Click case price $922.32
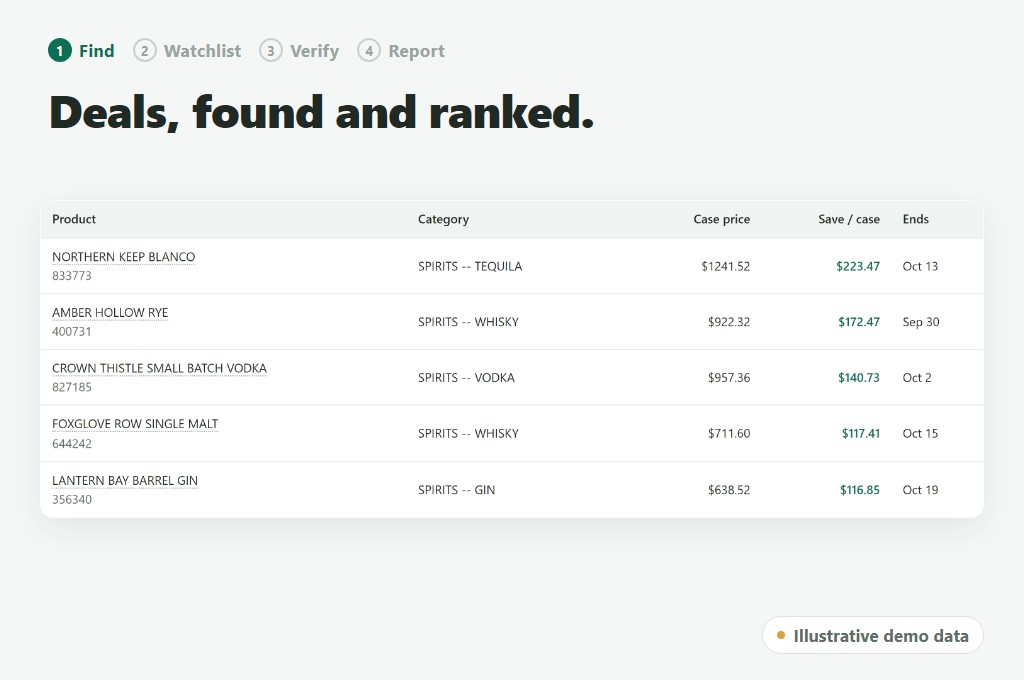The width and height of the screenshot is (1024, 680). point(729,321)
